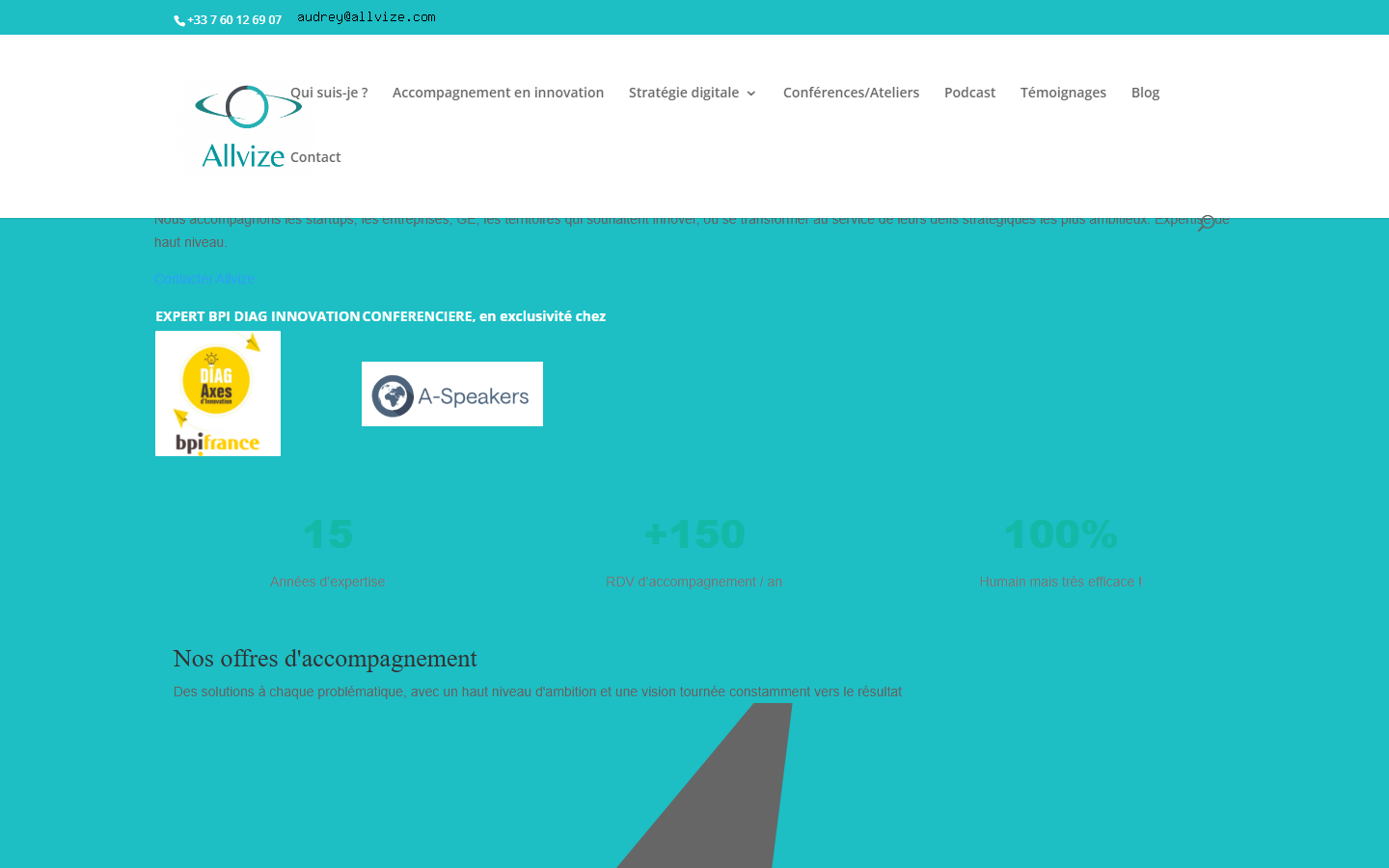This screenshot has height=868, width=1389.
Task: Select the +150 RDV d'accompagnement counter
Action: coord(694,555)
